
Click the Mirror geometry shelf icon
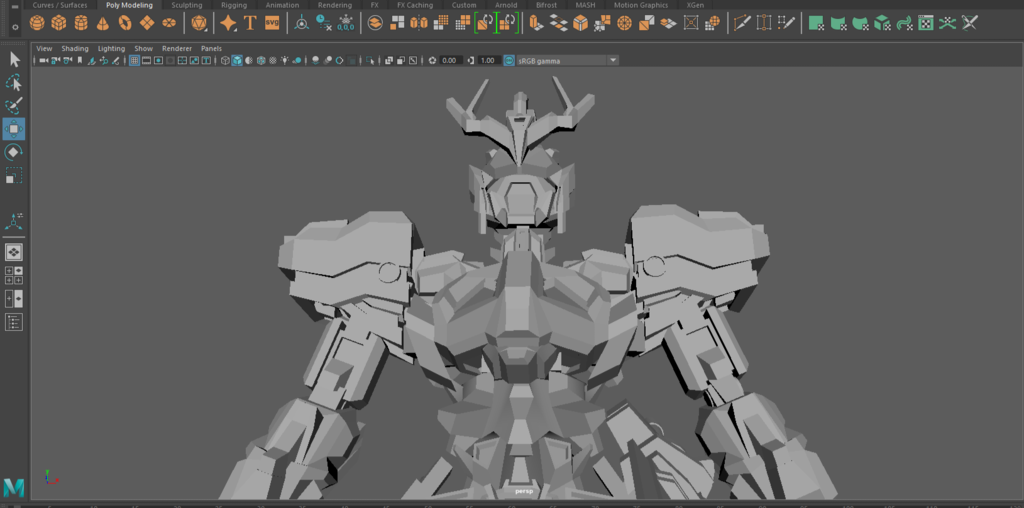419,24
